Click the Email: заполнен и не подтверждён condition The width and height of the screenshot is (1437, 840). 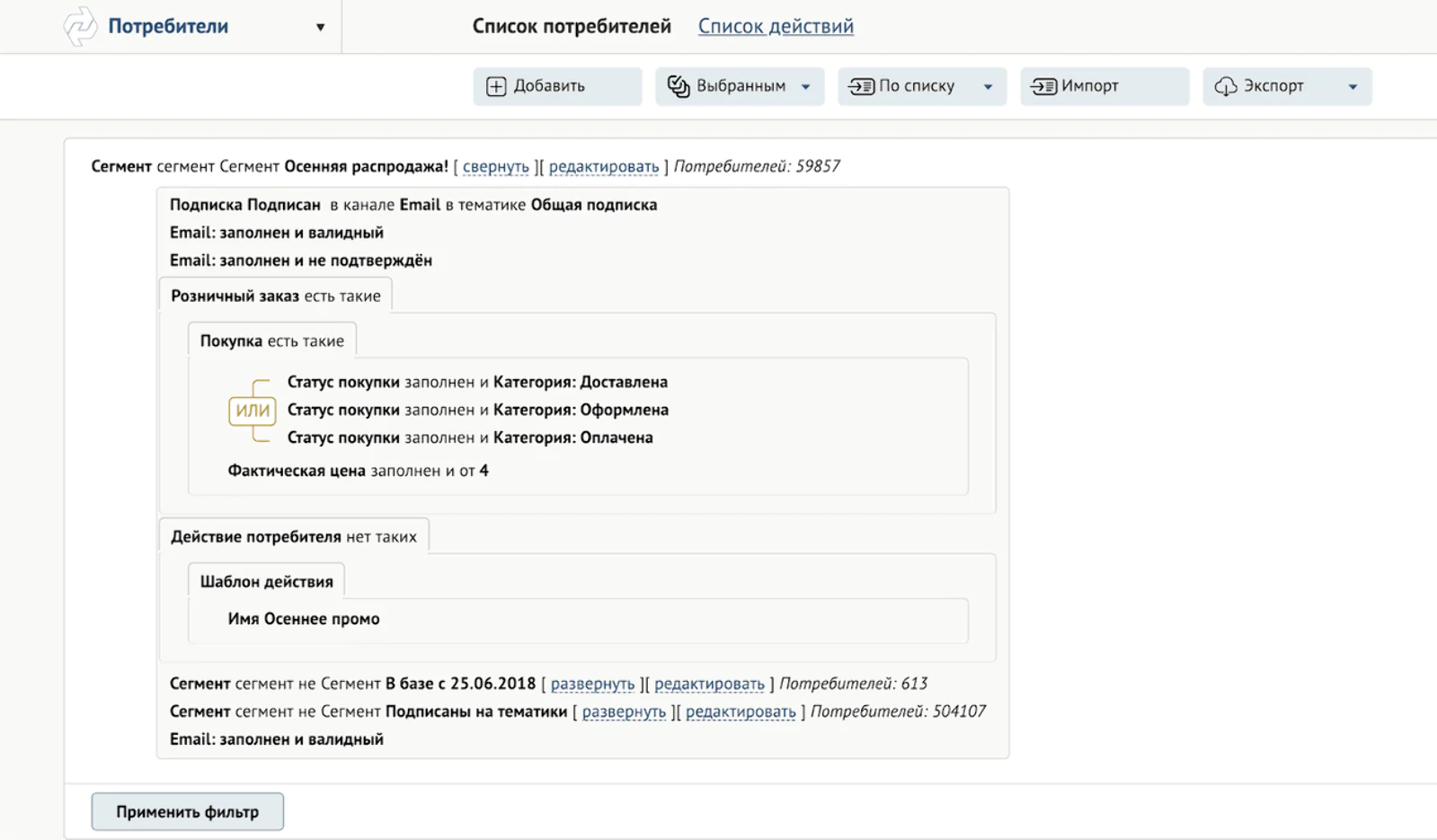301,261
